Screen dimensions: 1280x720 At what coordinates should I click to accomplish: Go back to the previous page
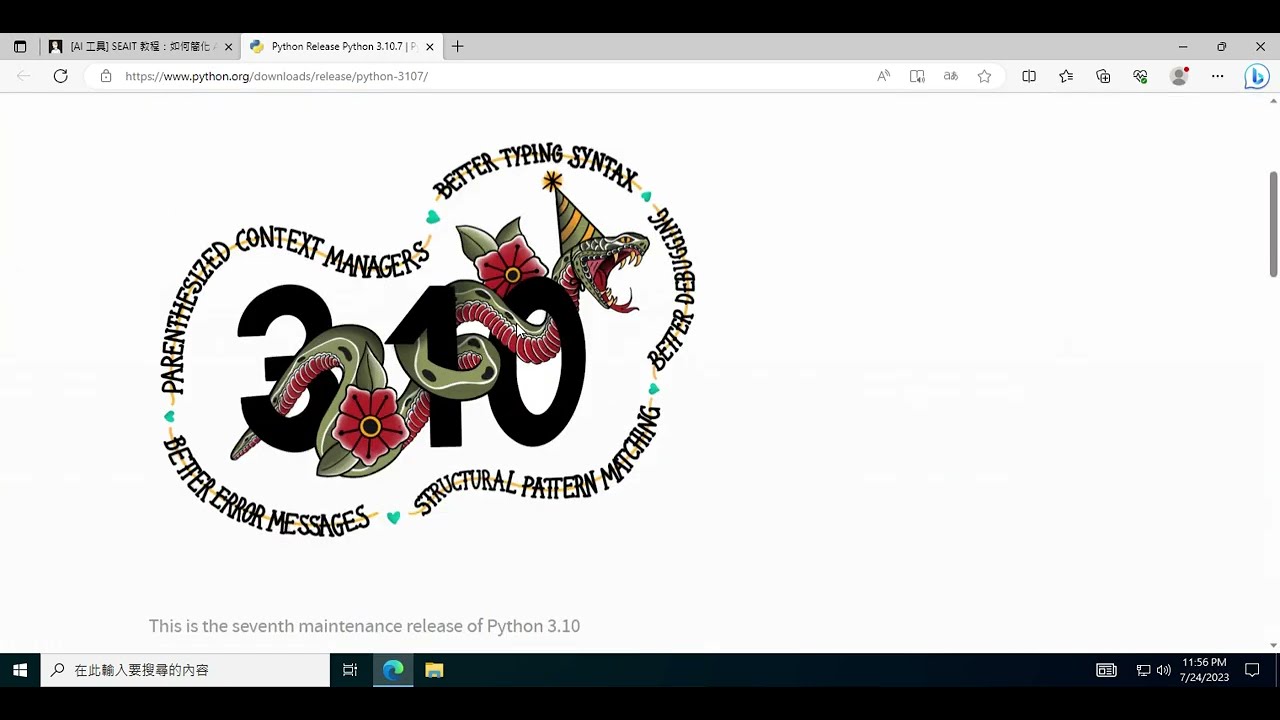pyautogui.click(x=24, y=76)
